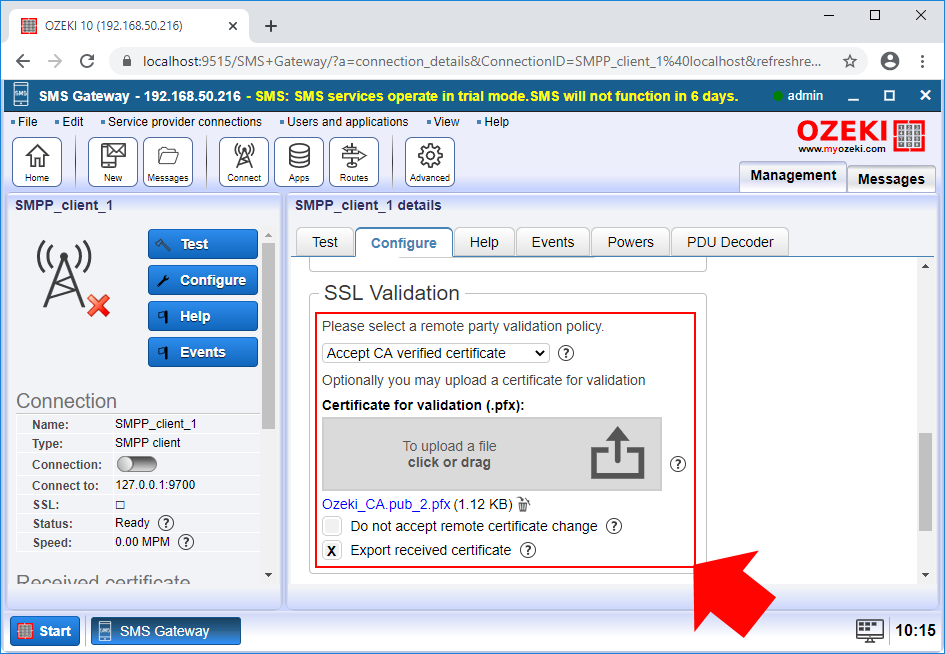Enable Do not accept remote certificate change
945x654 pixels.
click(x=332, y=526)
